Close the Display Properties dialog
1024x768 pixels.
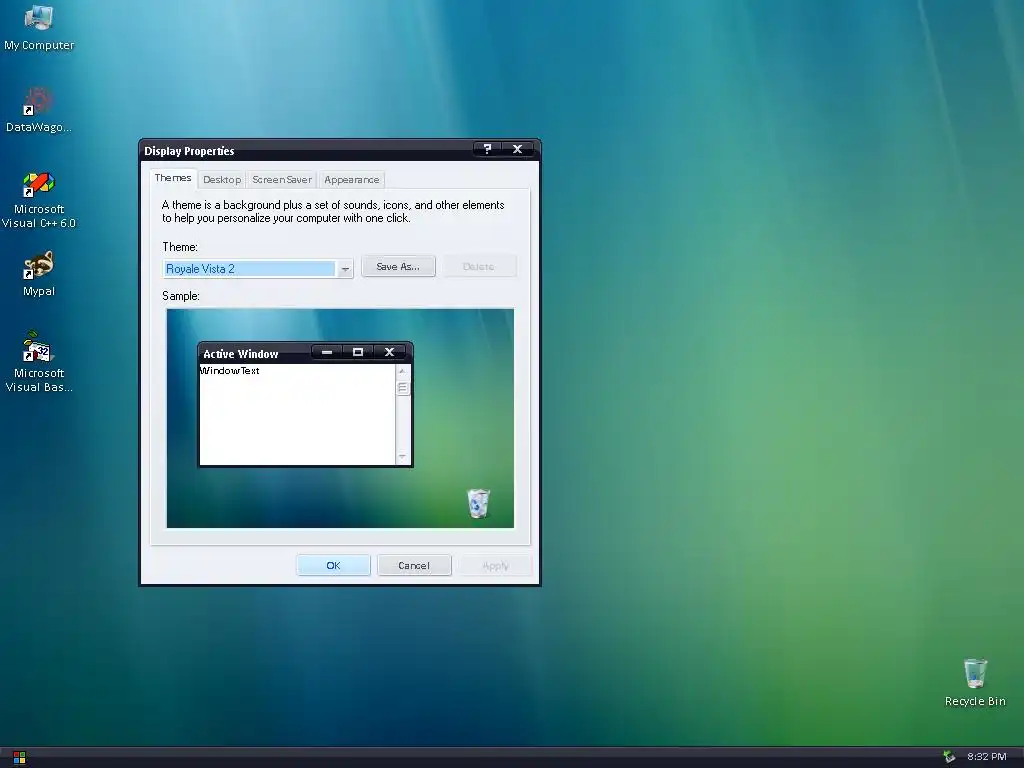517,149
